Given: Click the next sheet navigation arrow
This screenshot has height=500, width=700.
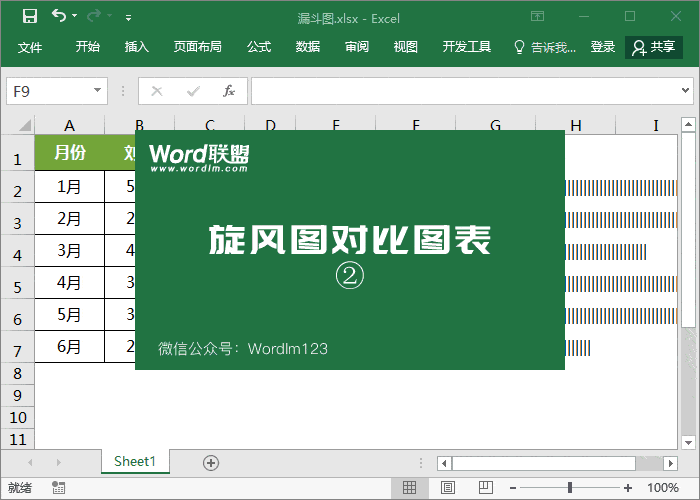Looking at the screenshot, I should click(58, 462).
